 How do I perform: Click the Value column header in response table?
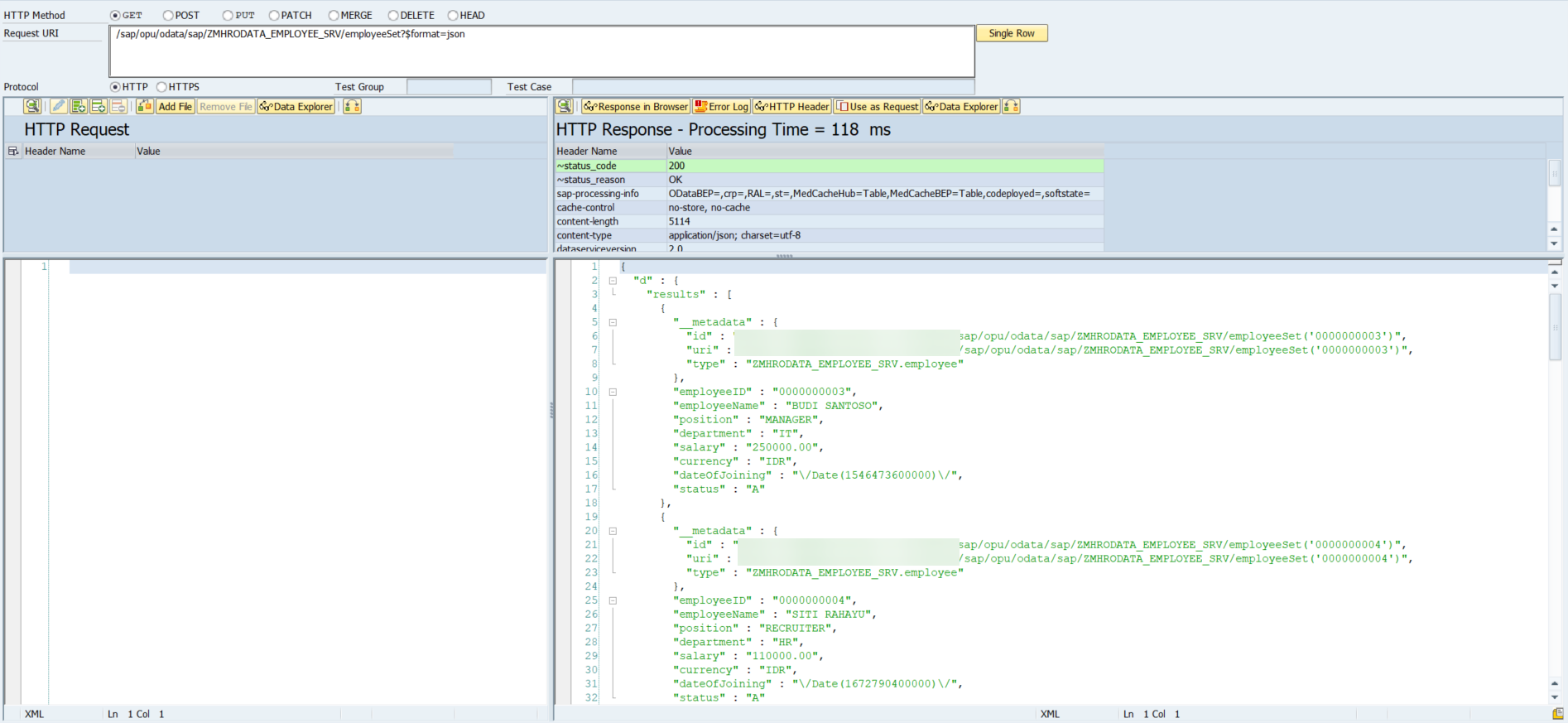[x=885, y=152]
